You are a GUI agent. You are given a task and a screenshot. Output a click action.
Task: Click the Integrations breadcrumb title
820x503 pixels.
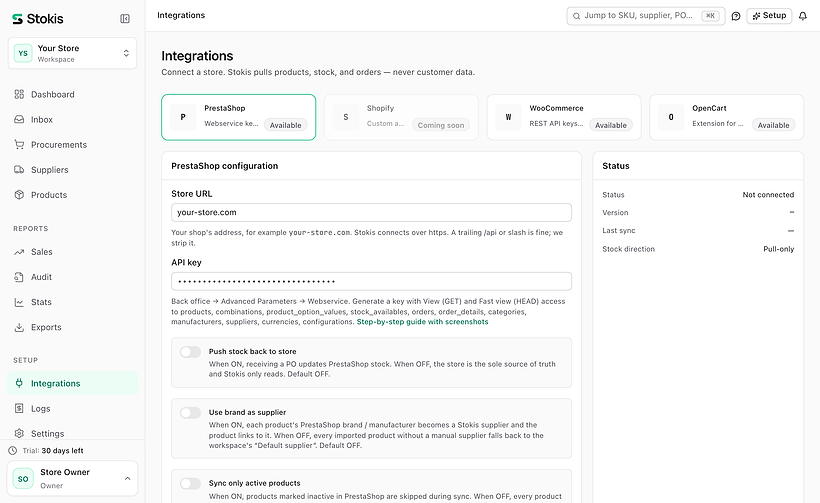click(x=181, y=16)
